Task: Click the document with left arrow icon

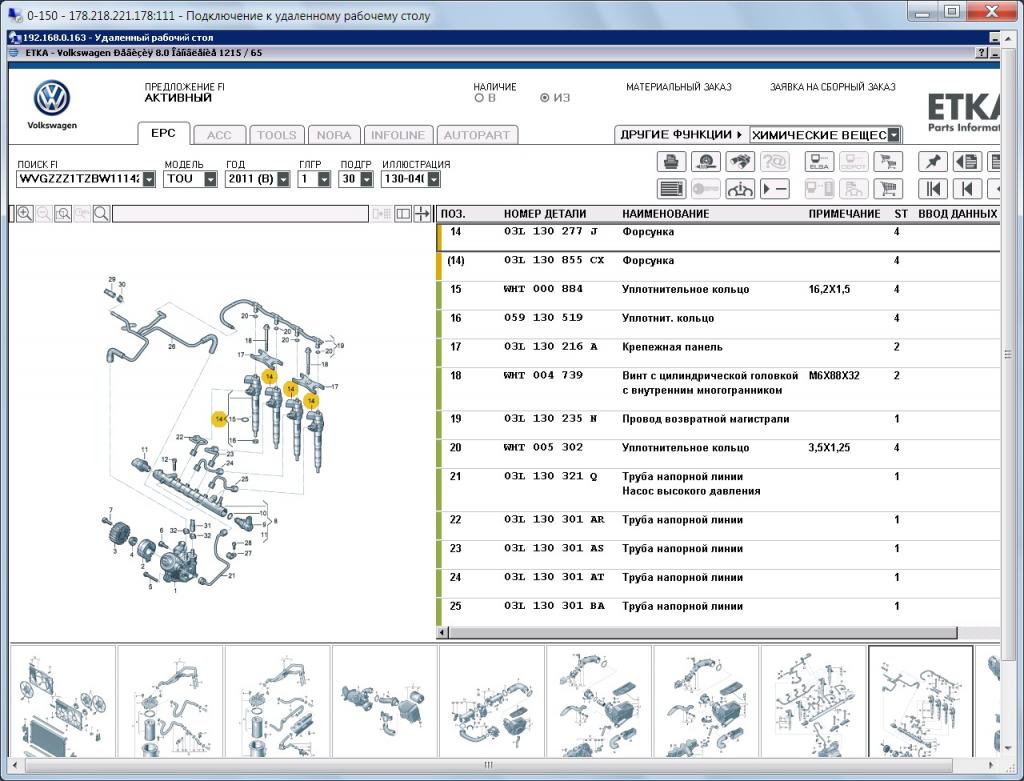Action: [967, 161]
